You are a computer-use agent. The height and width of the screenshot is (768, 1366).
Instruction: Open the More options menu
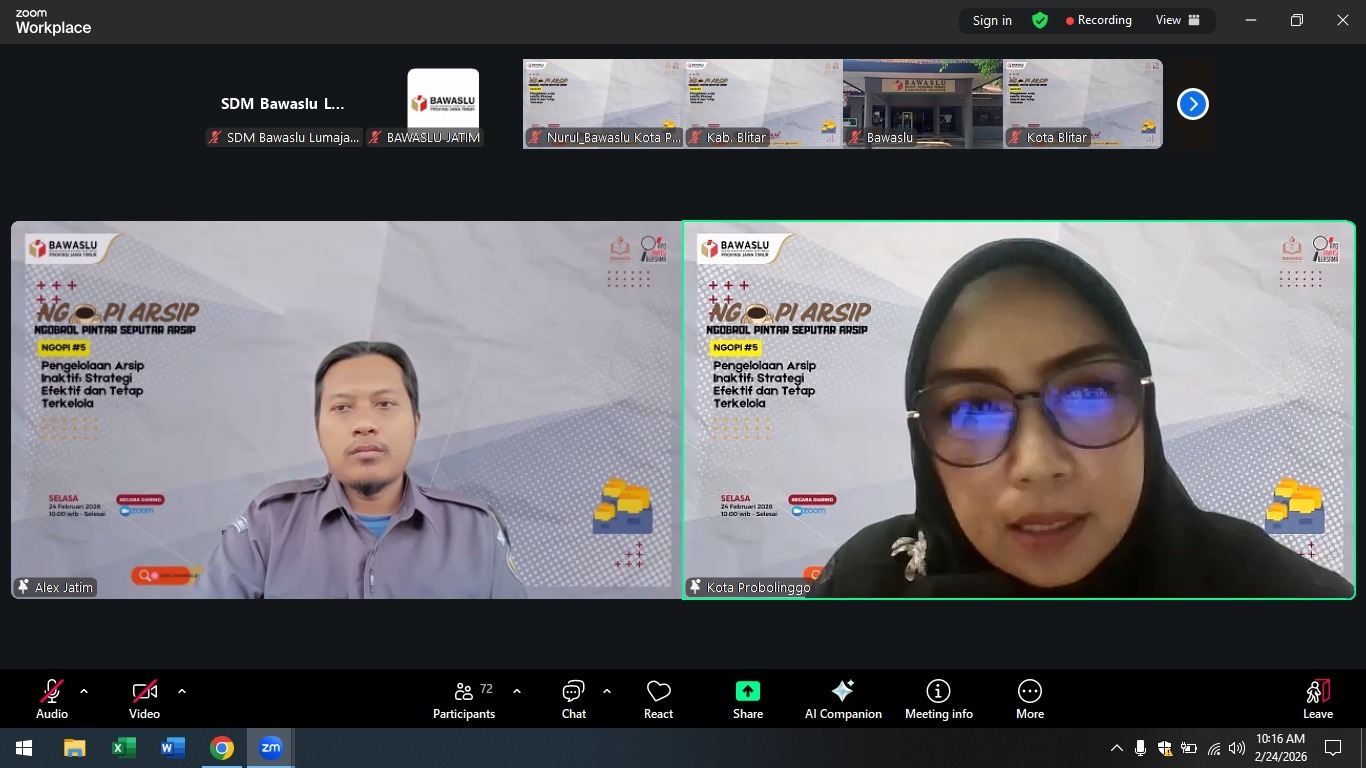click(x=1029, y=699)
